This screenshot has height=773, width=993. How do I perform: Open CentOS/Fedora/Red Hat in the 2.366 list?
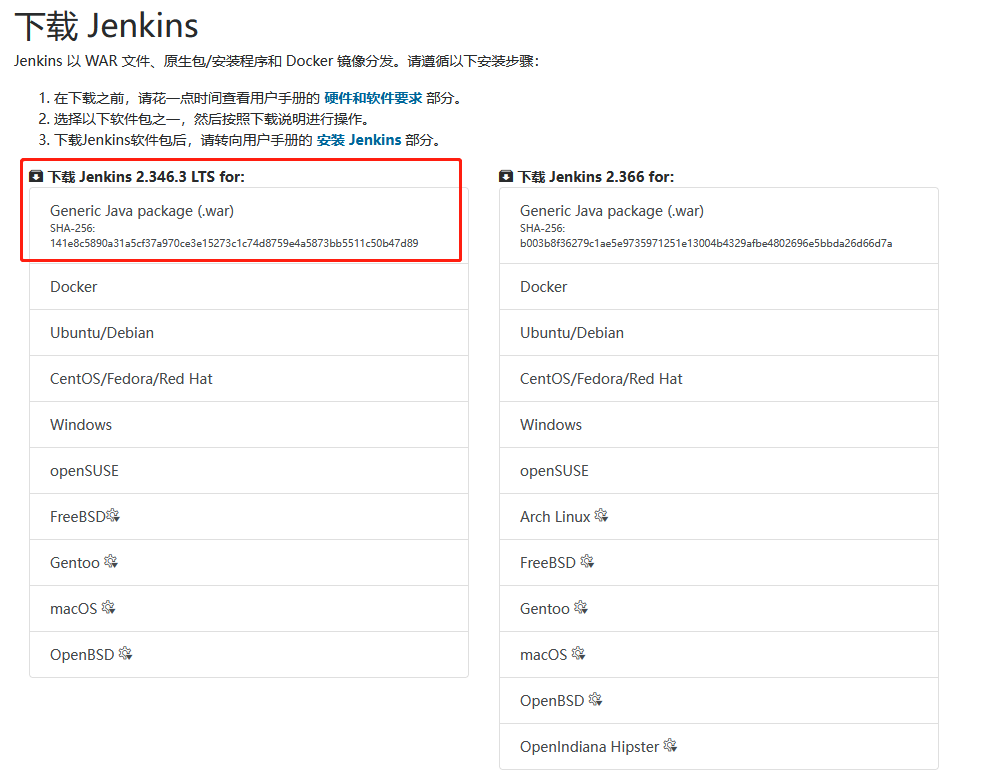click(x=719, y=379)
